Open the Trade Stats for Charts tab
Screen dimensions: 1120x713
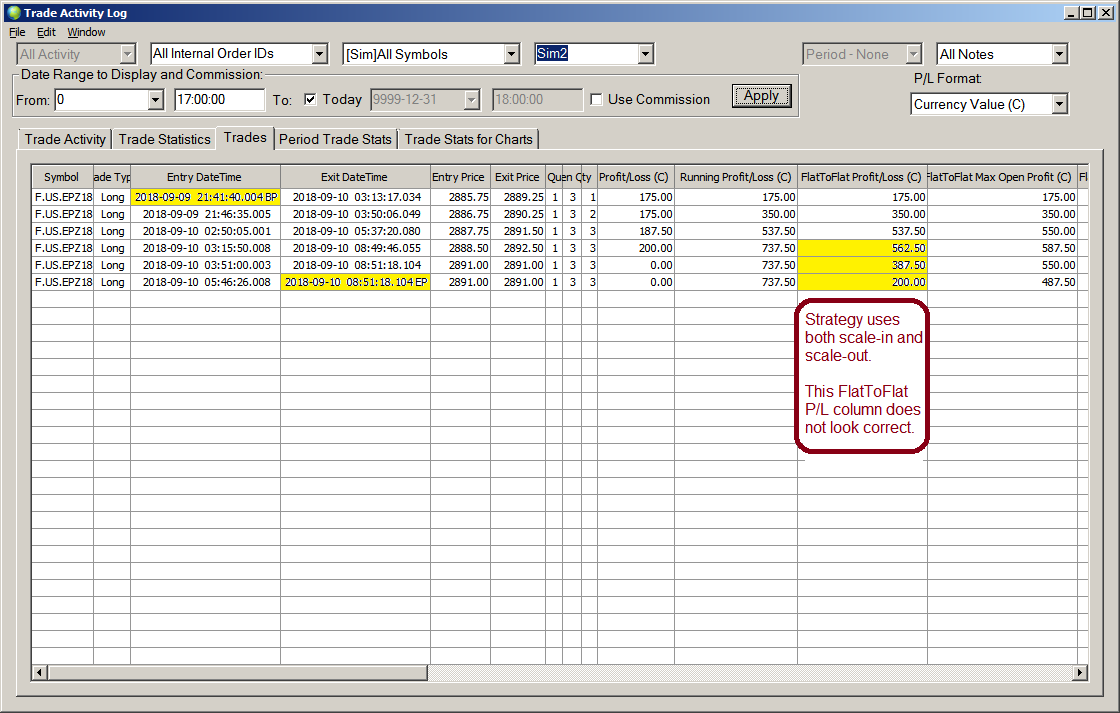tap(469, 139)
